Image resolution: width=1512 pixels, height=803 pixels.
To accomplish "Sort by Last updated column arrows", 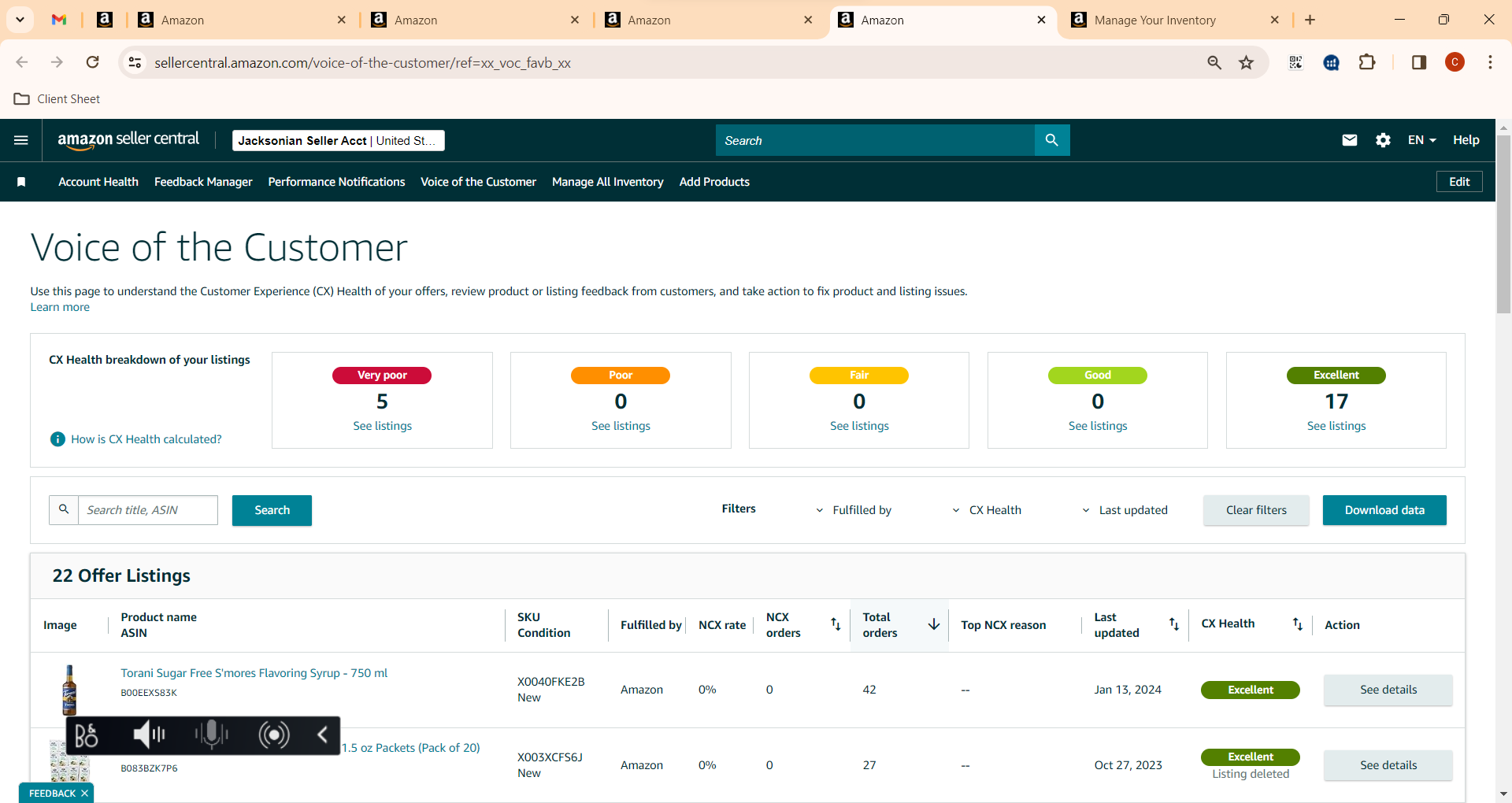I will pos(1173,624).
